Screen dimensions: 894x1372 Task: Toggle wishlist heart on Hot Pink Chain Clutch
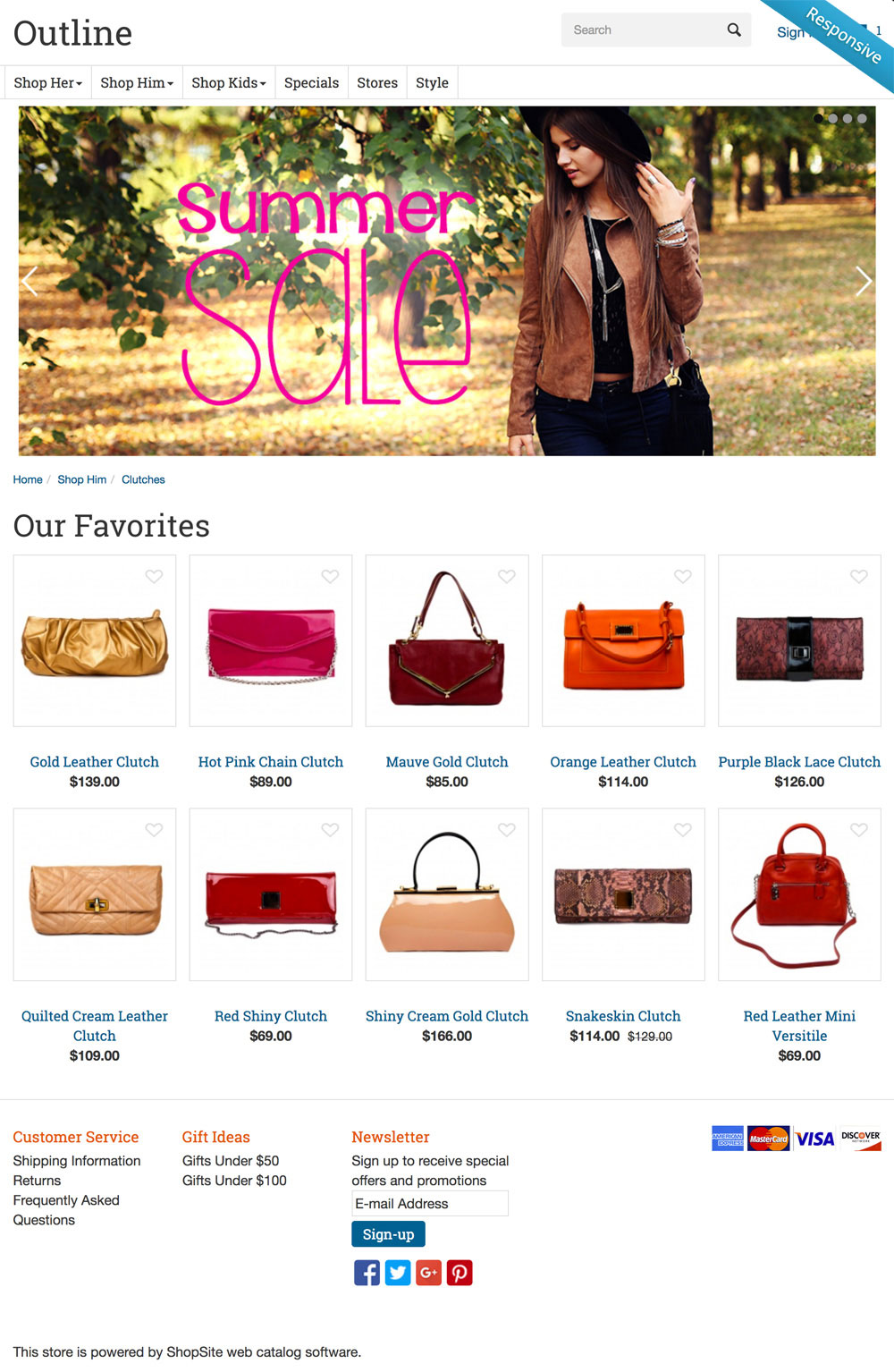click(330, 577)
